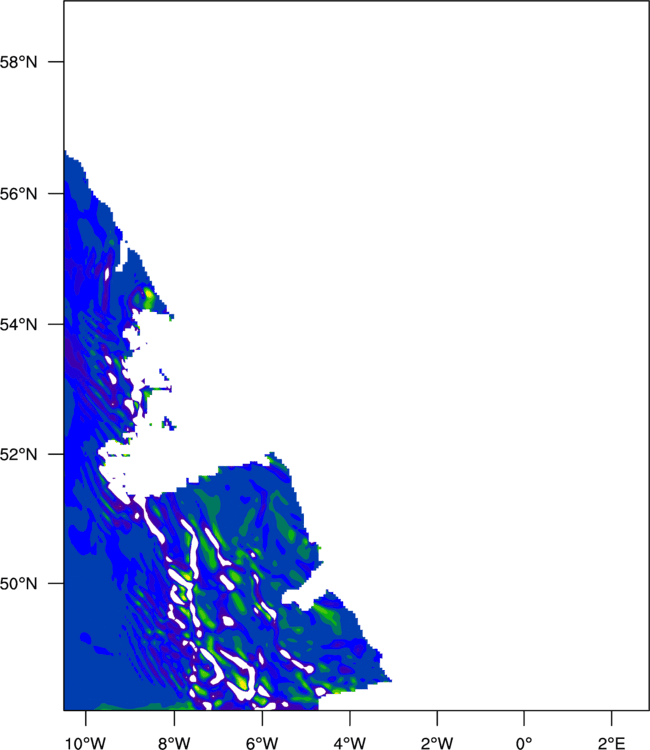Click the tick mark above 0° longitude
The width and height of the screenshot is (650, 750).
click(x=524, y=718)
